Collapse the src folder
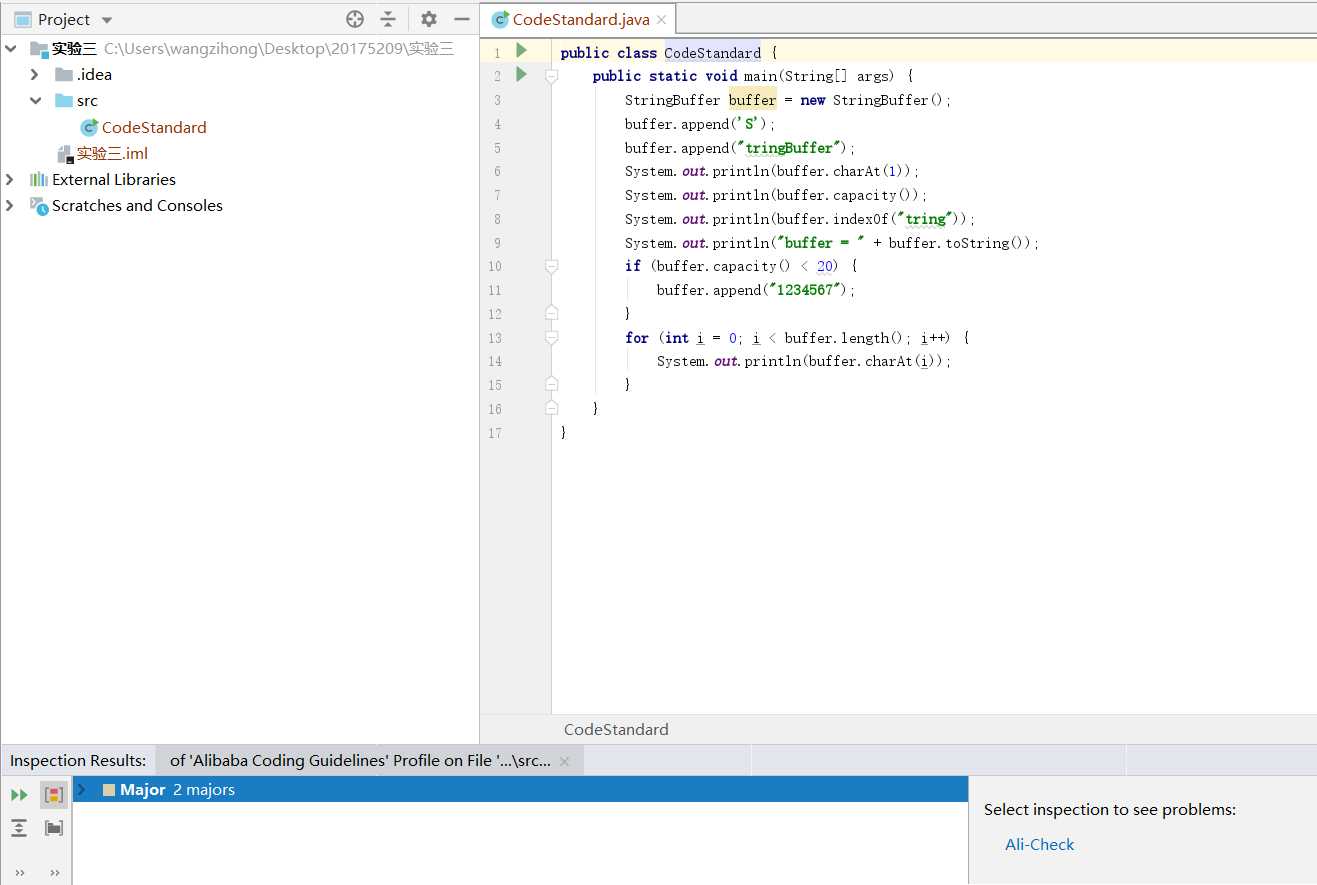The image size is (1317, 885). 35,101
